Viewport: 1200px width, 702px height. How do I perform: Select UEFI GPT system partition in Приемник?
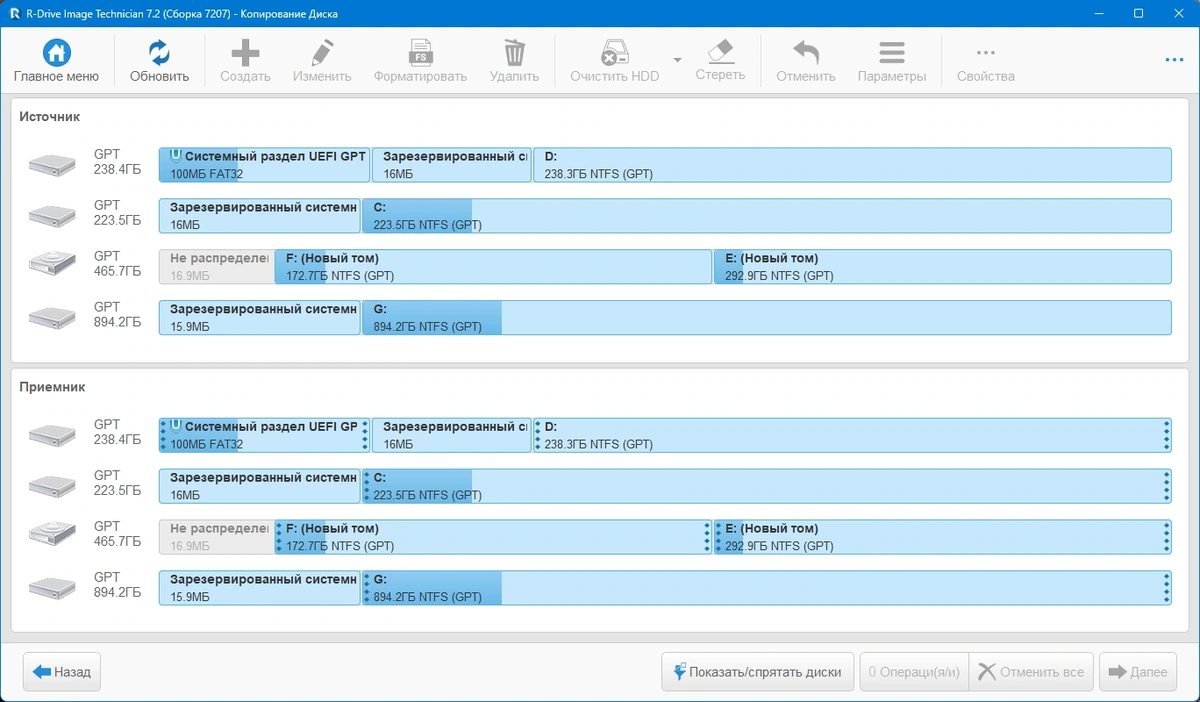click(264, 436)
